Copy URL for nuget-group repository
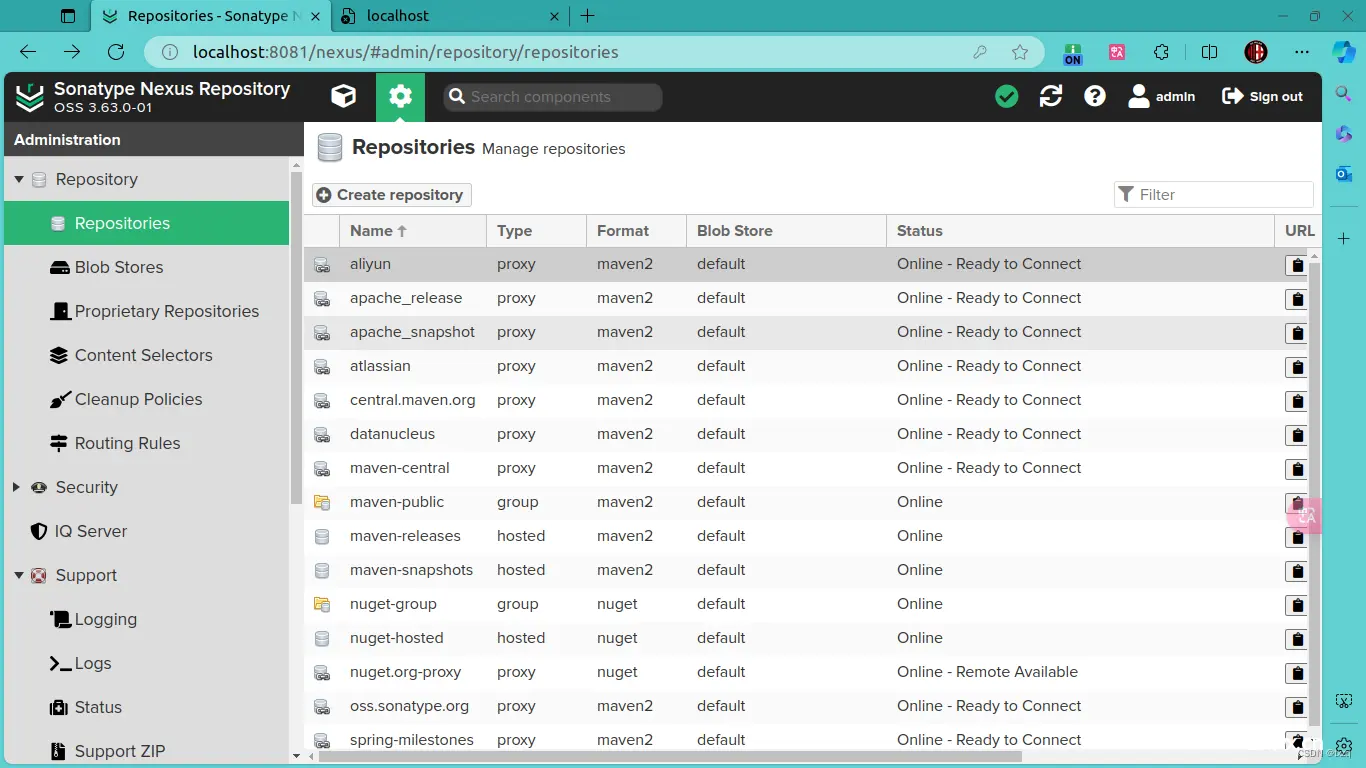The height and width of the screenshot is (768, 1366). coord(1297,605)
